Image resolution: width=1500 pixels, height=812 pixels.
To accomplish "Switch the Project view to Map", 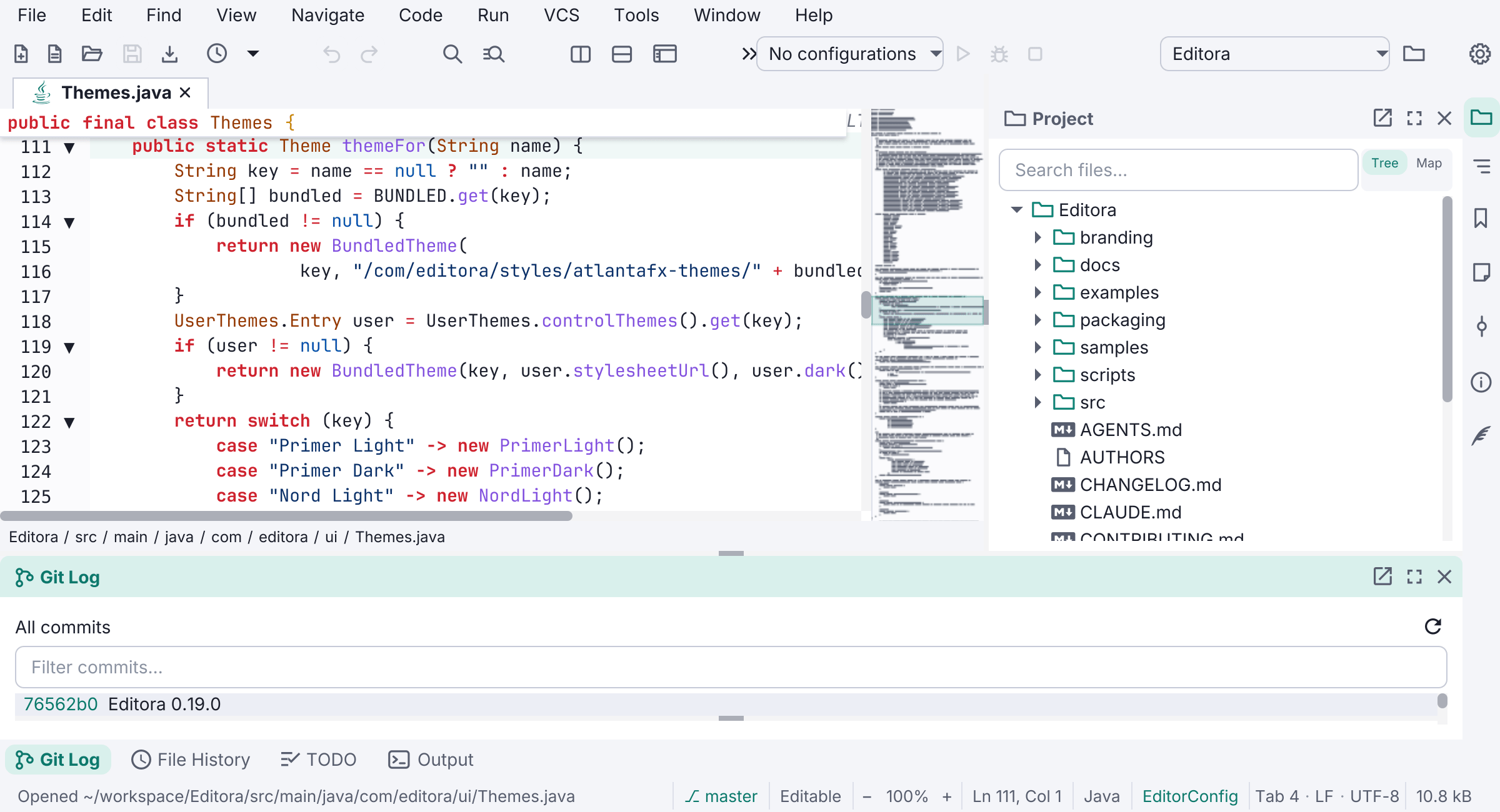I will pyautogui.click(x=1429, y=163).
